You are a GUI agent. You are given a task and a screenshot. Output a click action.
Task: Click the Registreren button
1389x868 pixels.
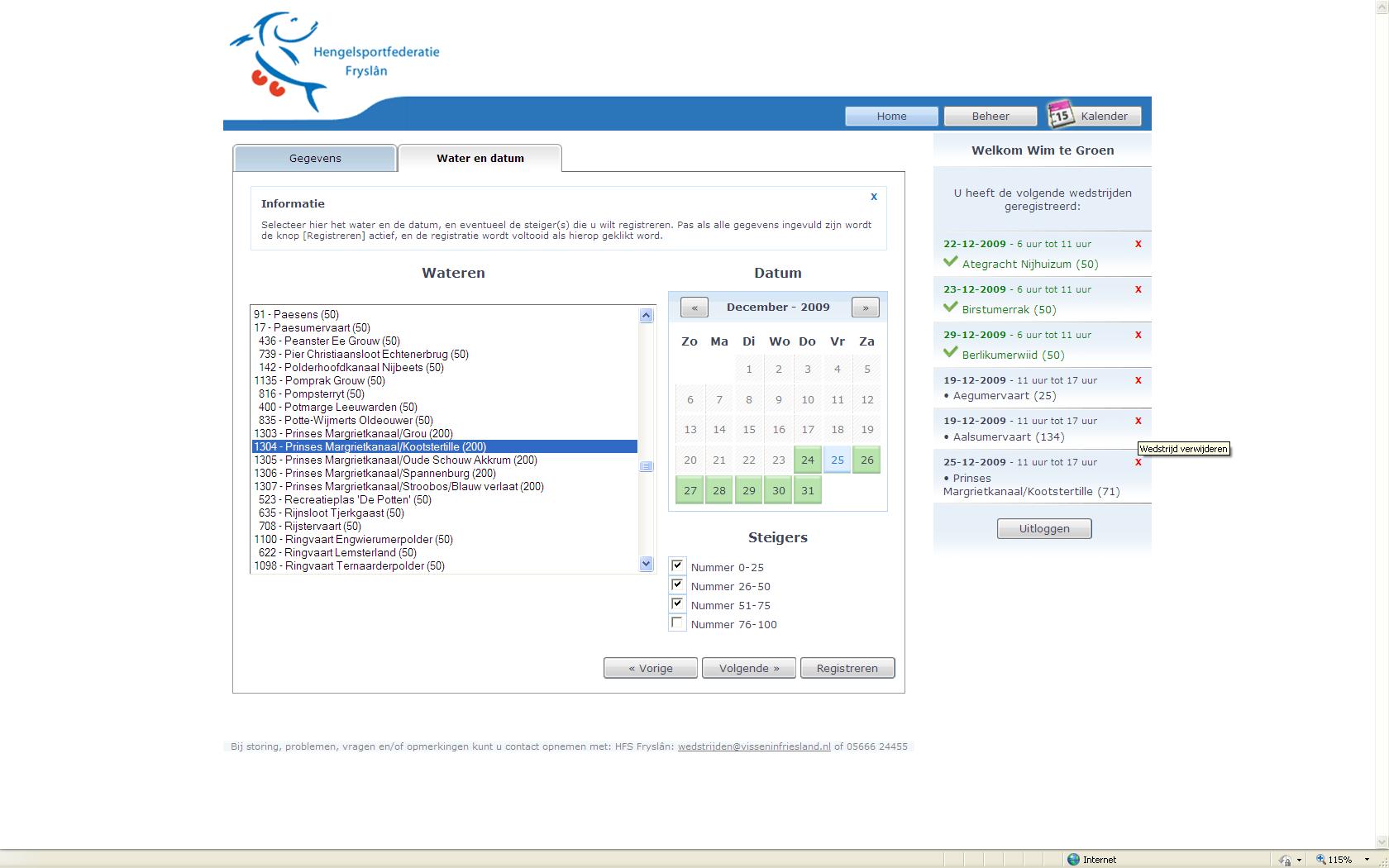(847, 668)
